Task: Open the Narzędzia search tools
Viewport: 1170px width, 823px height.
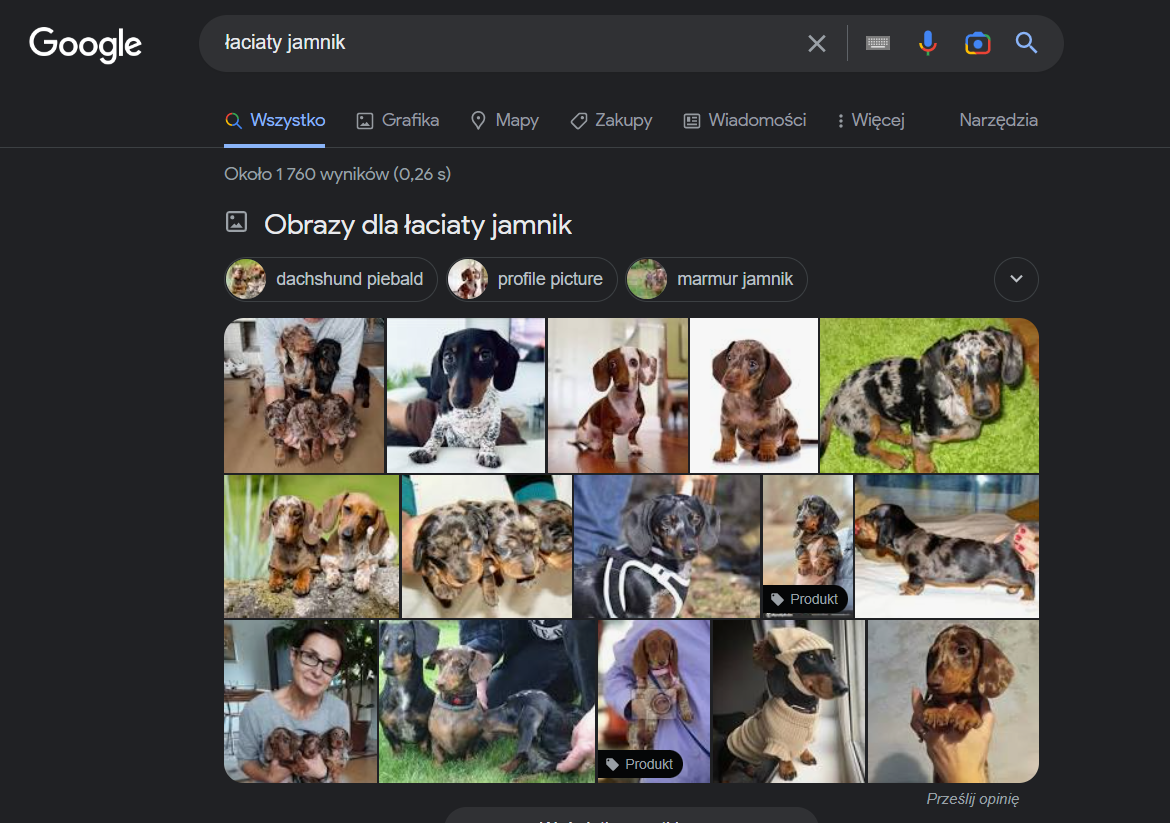Action: coord(998,120)
